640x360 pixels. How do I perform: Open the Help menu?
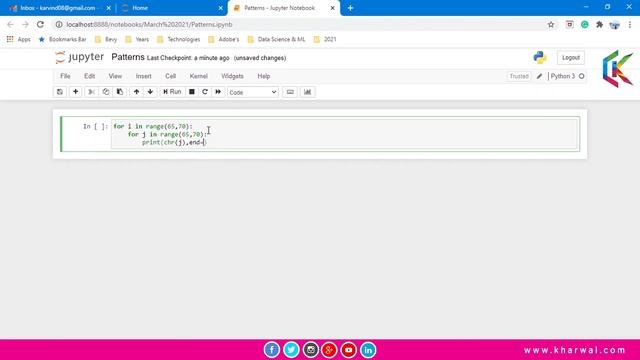(x=264, y=76)
